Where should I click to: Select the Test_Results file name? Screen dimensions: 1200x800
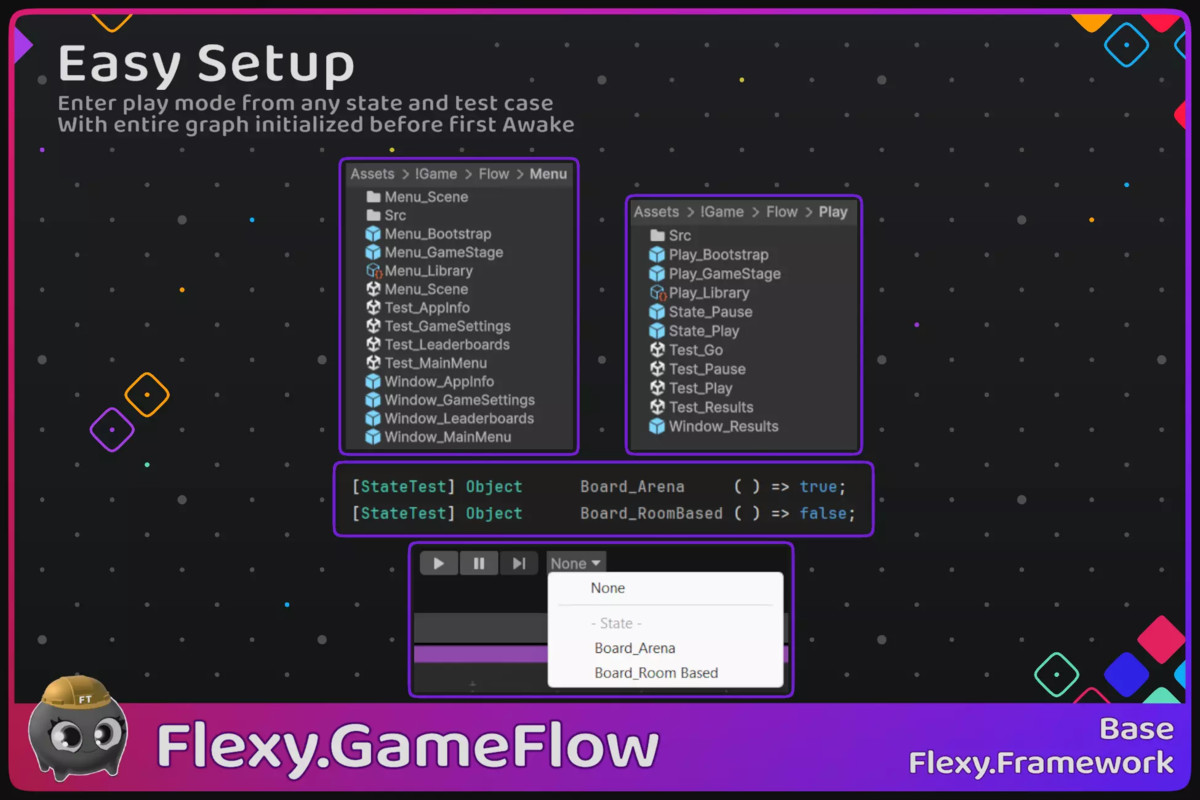pyautogui.click(x=711, y=407)
